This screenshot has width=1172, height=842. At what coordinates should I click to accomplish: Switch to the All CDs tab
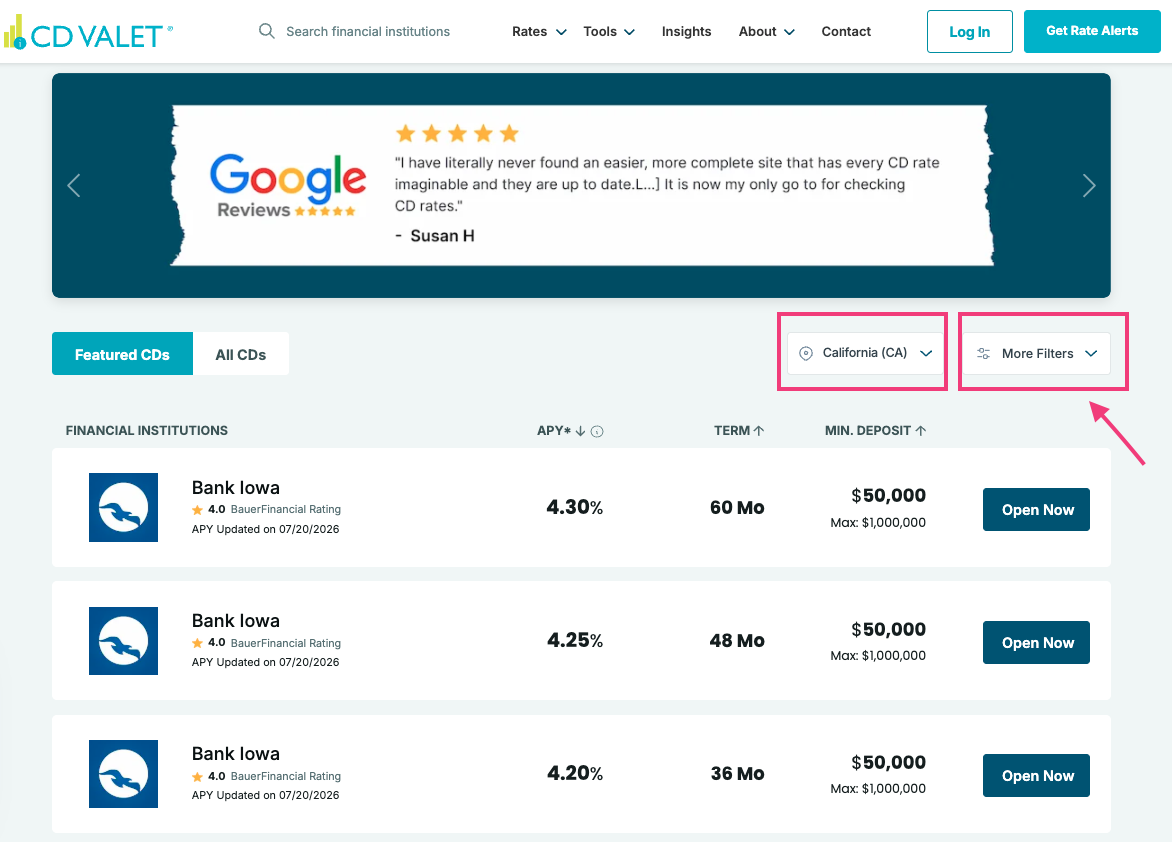(x=241, y=354)
